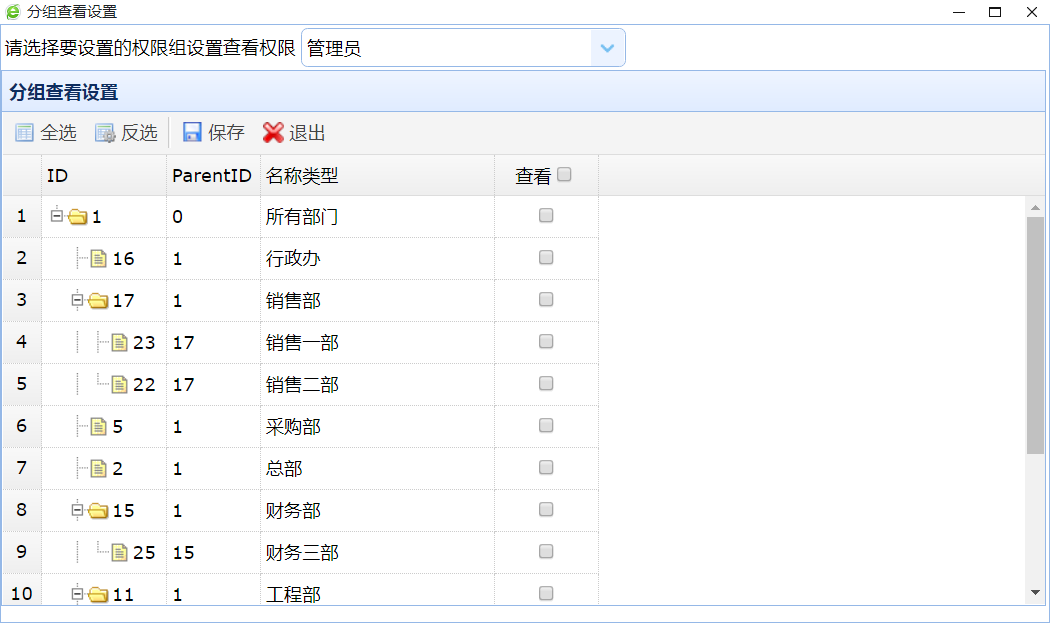Collapse the 销售部 tree node 17
The height and width of the screenshot is (628, 1050).
point(78,300)
